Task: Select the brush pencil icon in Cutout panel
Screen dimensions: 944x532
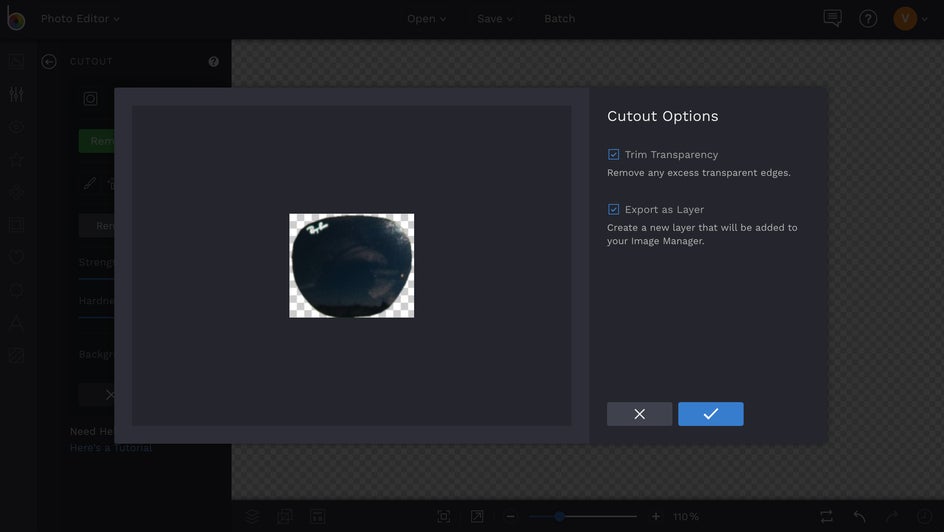Action: coord(90,184)
